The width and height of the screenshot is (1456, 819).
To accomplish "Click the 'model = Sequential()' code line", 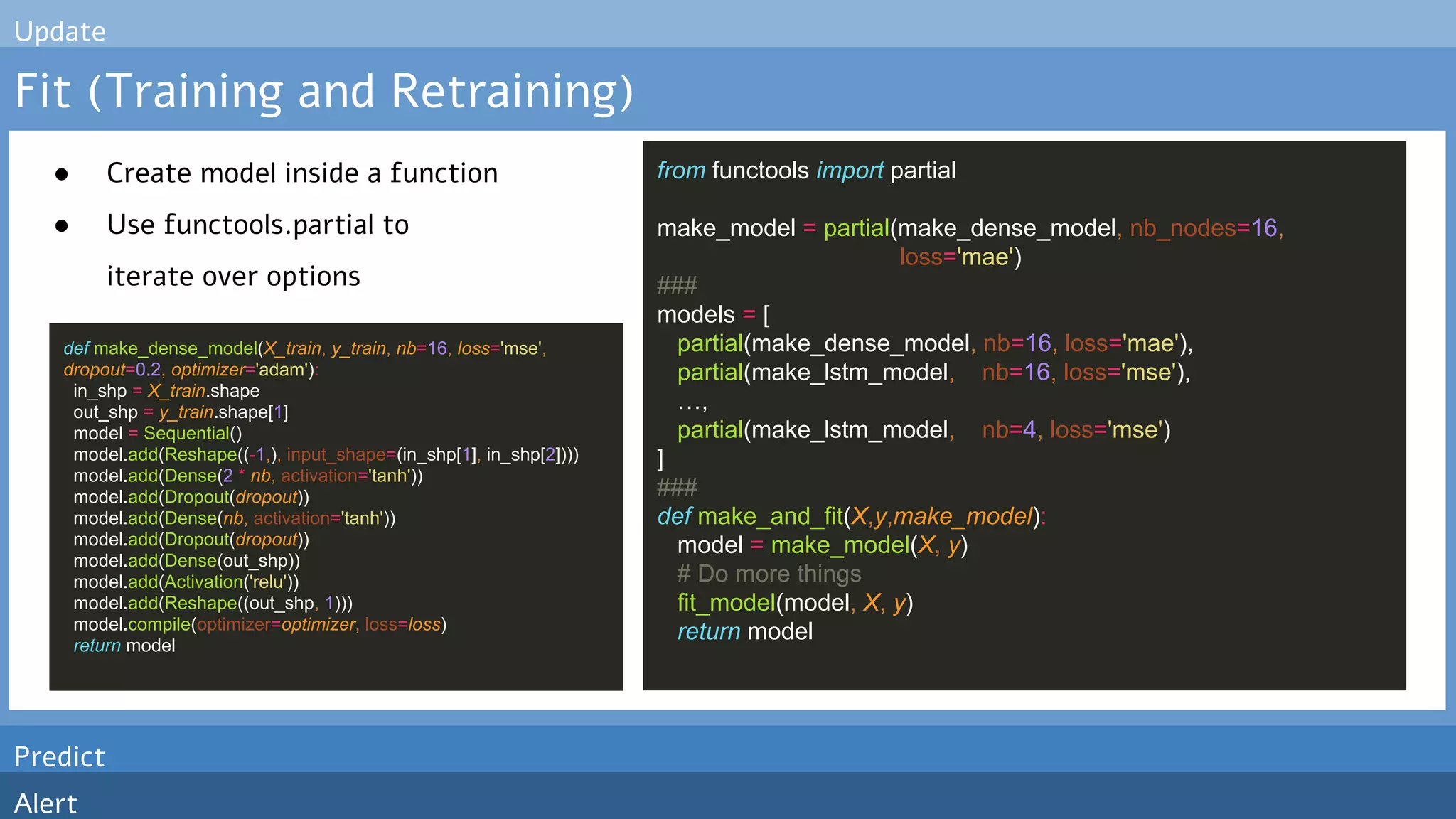I will pyautogui.click(x=157, y=433).
